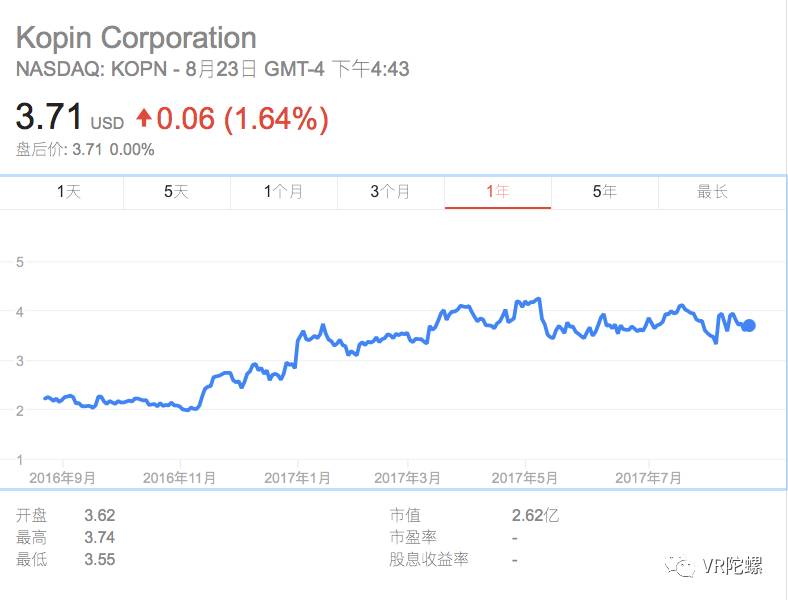788x600 pixels.
Task: Click the 最高 value 3.74
Action: 100,538
